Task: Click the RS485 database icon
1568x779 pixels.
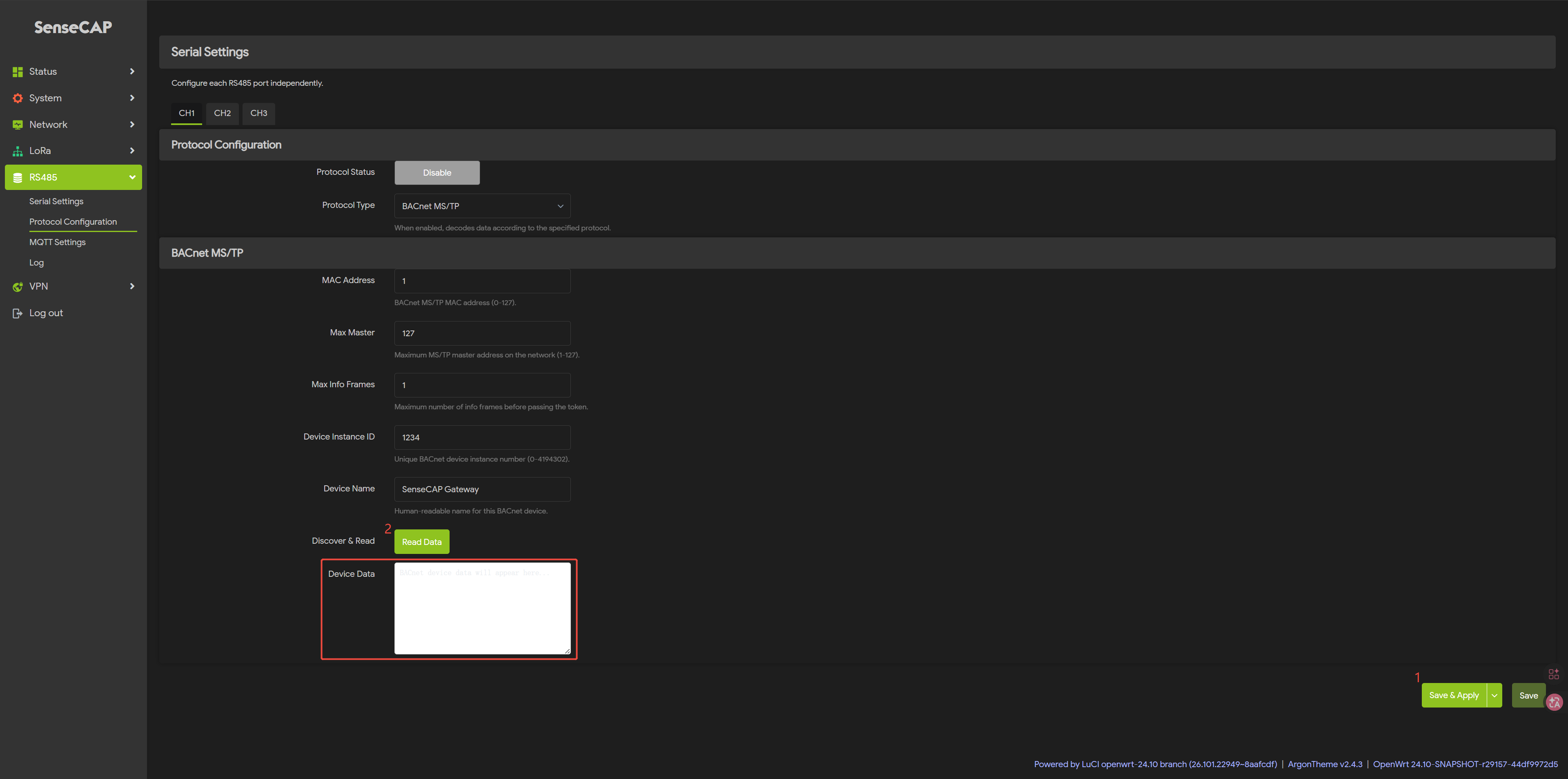Action: click(x=18, y=178)
